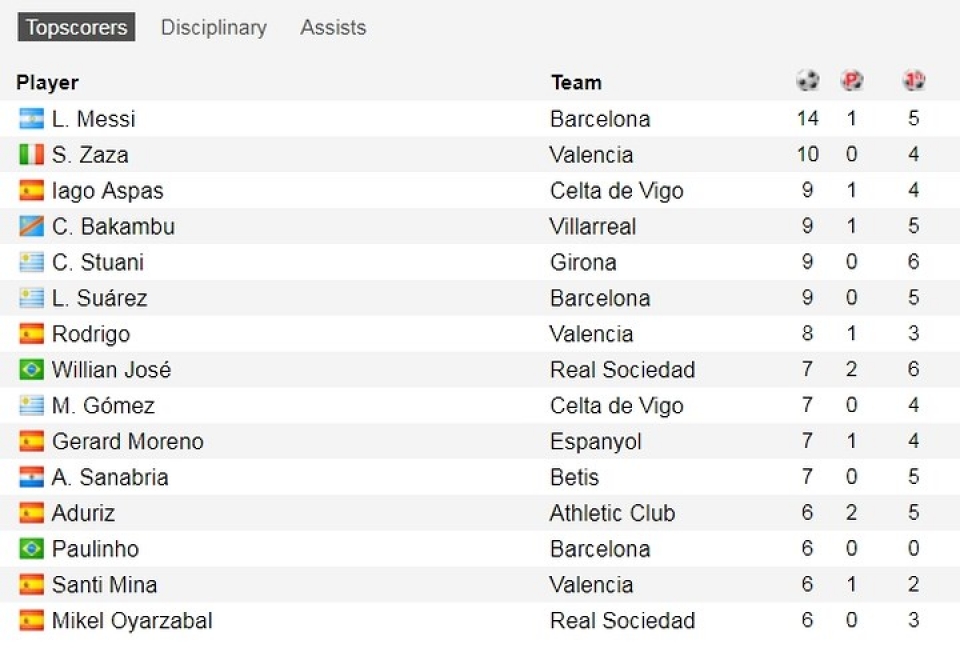The image size is (960, 656).
Task: Click the Italy flag next to S. Zaza
Action: [x=31, y=155]
